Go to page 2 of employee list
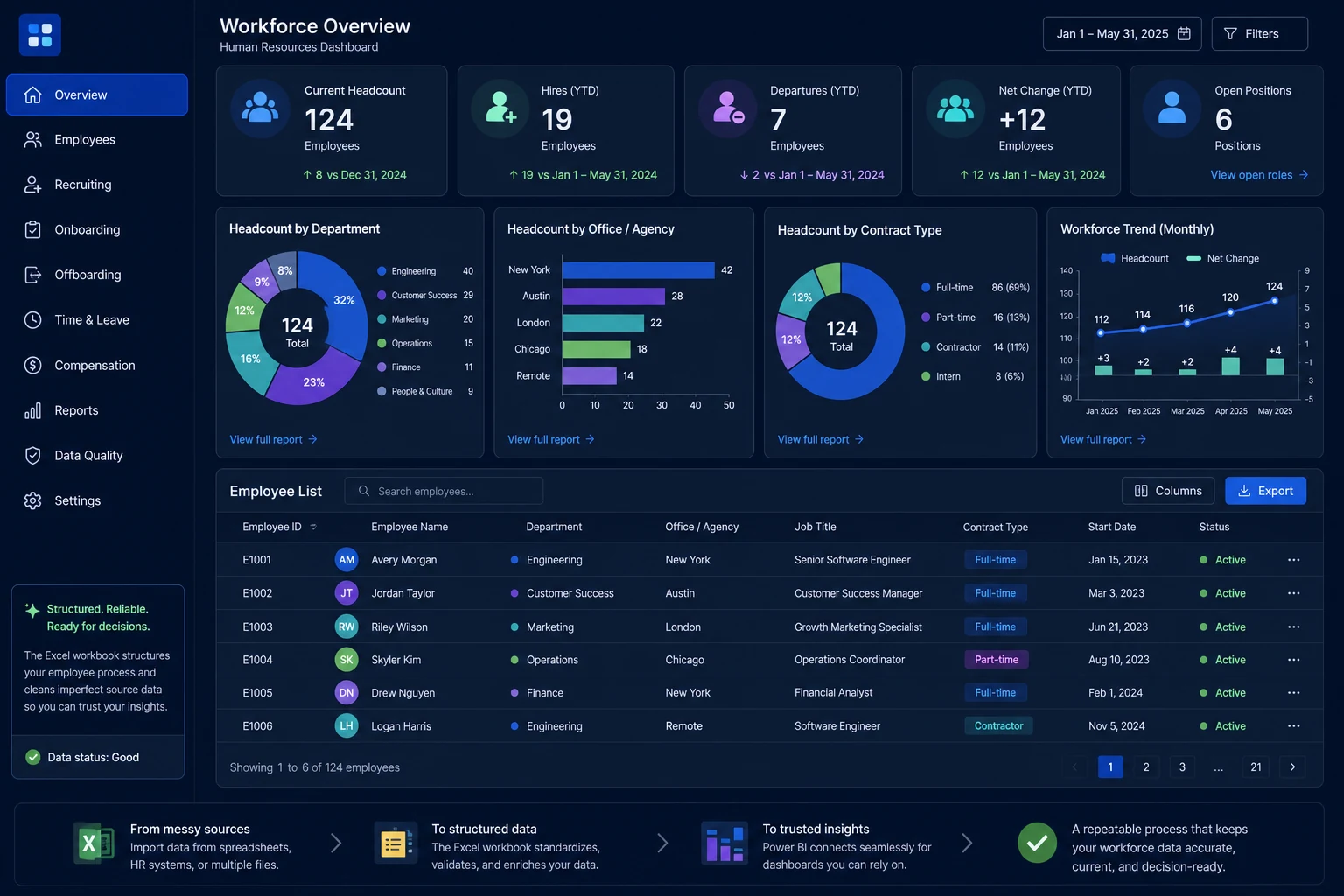 [x=1146, y=767]
